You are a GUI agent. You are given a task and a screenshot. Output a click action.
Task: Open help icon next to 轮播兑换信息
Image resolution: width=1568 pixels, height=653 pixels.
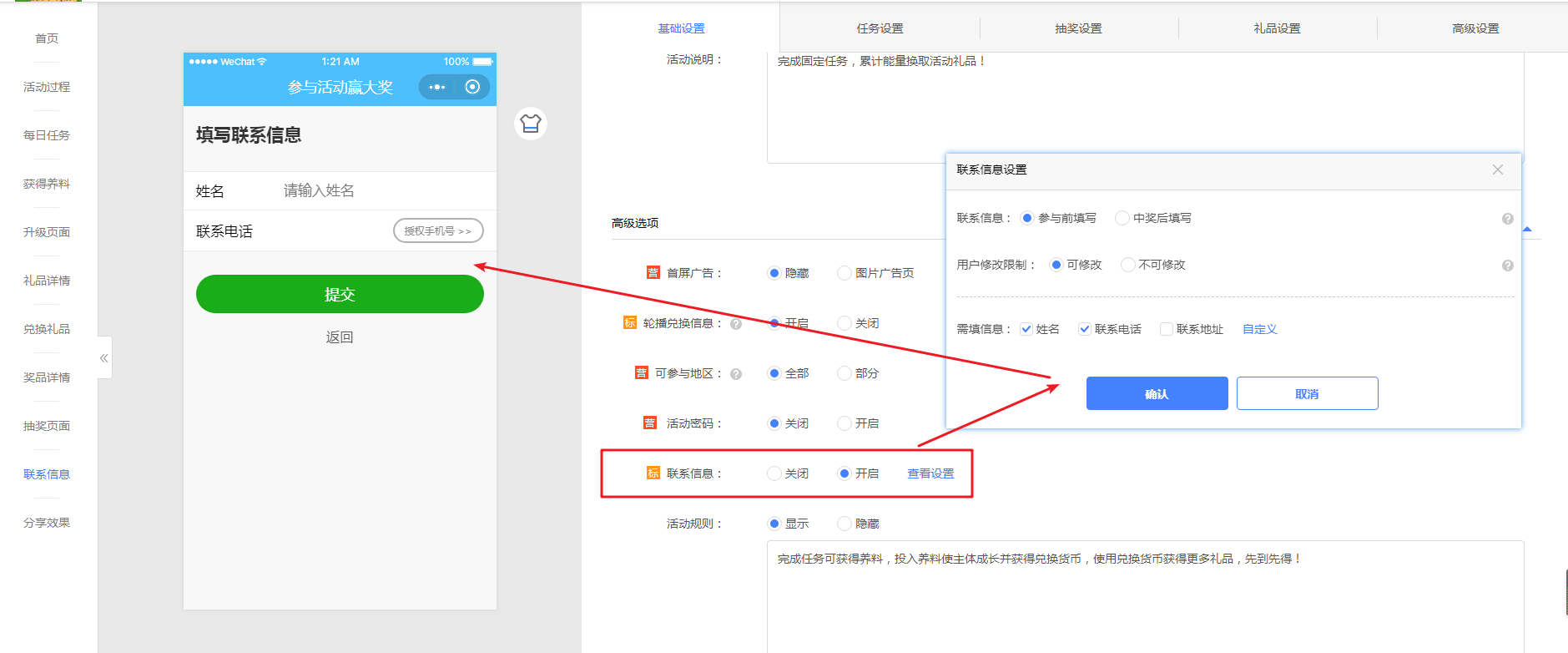coord(736,324)
